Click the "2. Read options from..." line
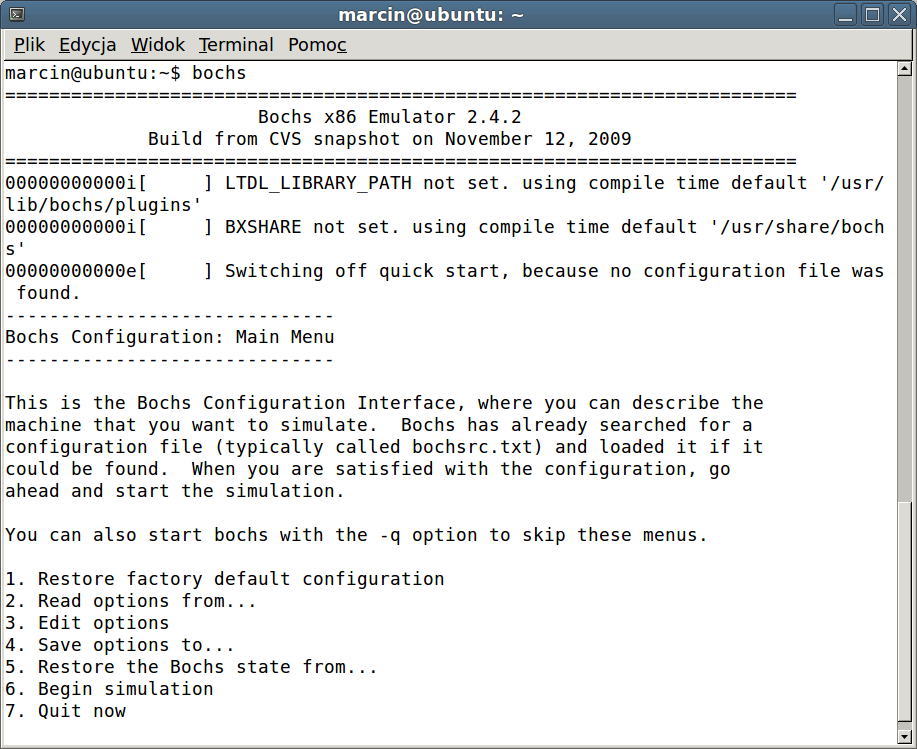The height and width of the screenshot is (749, 917). pyautogui.click(x=131, y=601)
